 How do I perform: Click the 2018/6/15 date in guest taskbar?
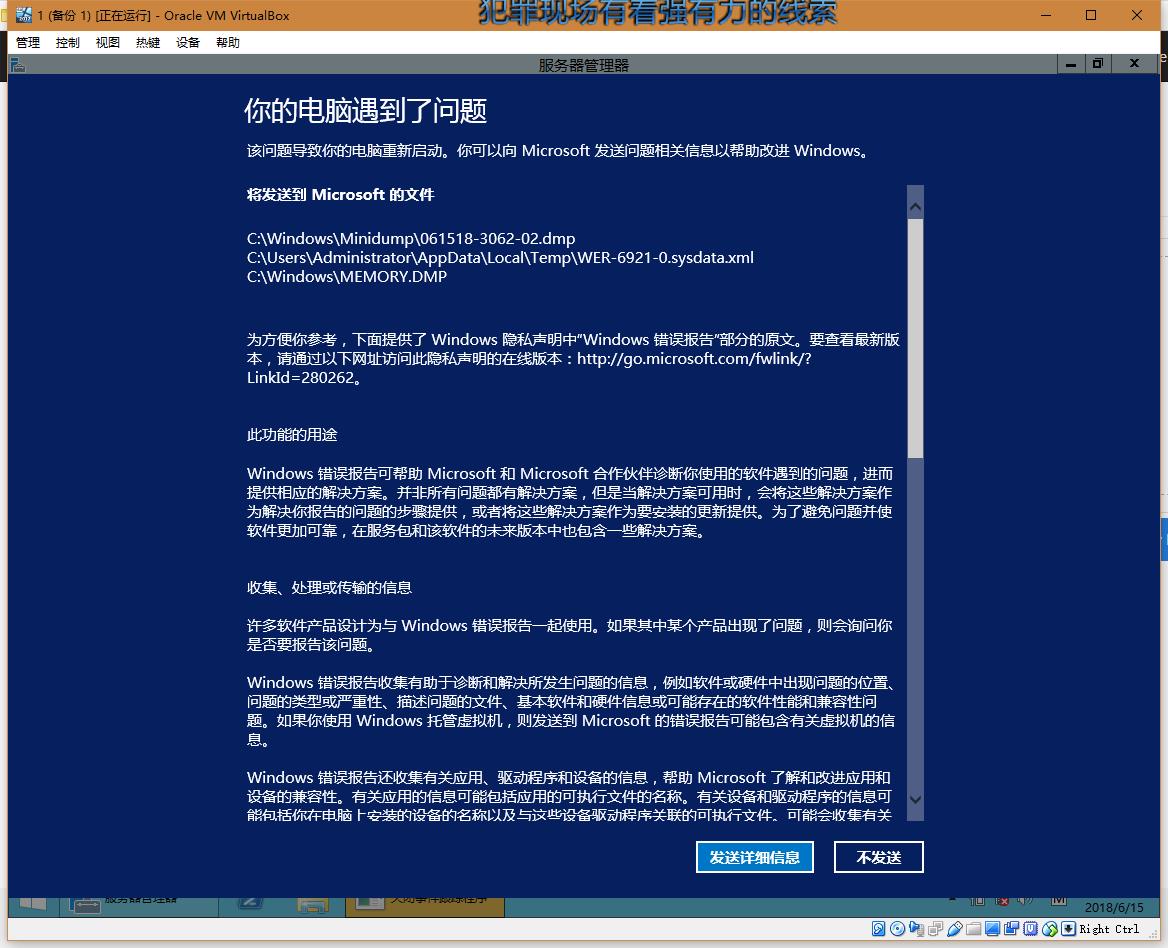pos(1114,907)
